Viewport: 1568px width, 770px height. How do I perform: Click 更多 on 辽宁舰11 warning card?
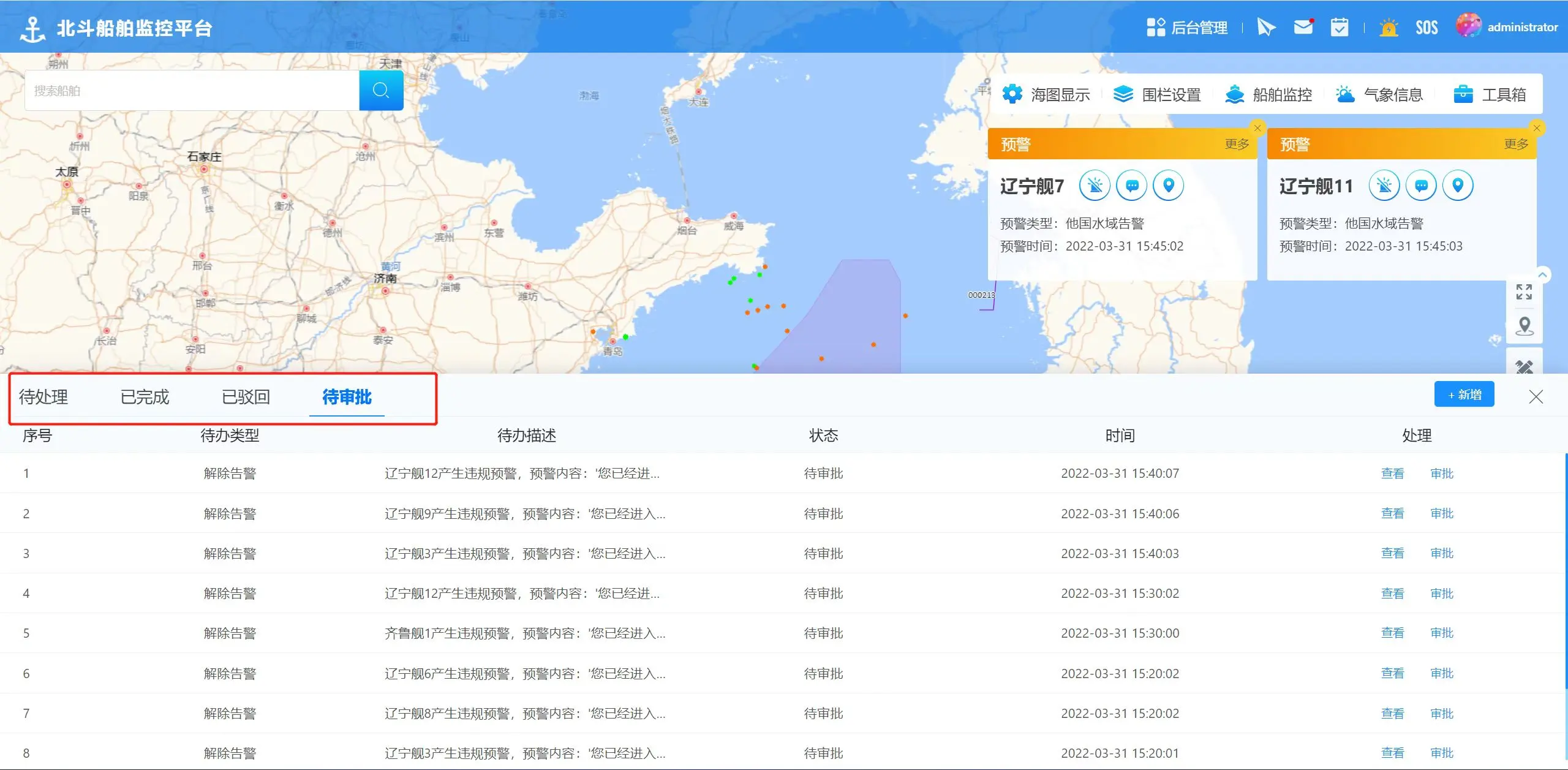point(1516,144)
